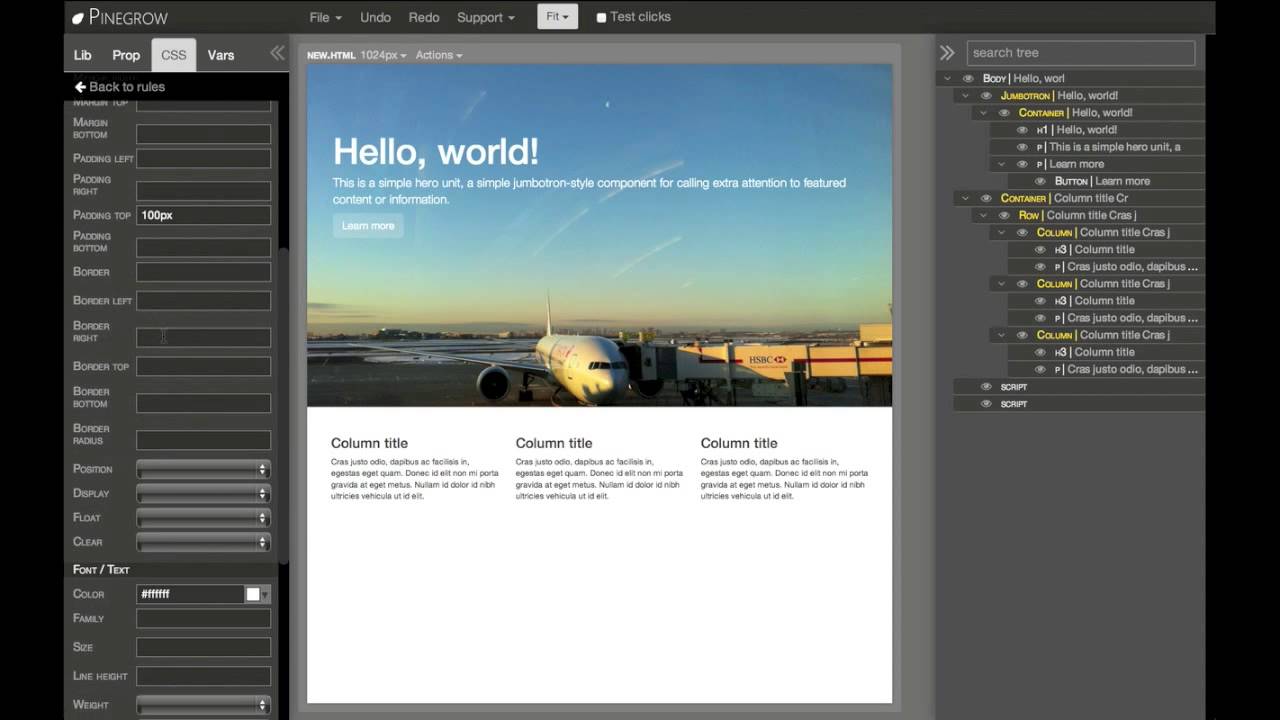Click the Border radius input field
Viewport: 1280px width, 720px height.
pos(203,440)
